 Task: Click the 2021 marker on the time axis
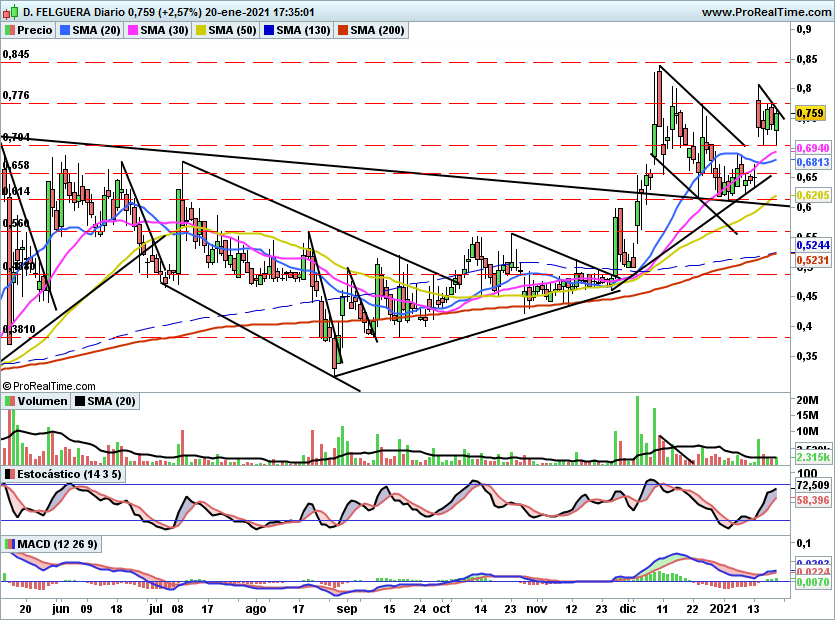coord(723,609)
